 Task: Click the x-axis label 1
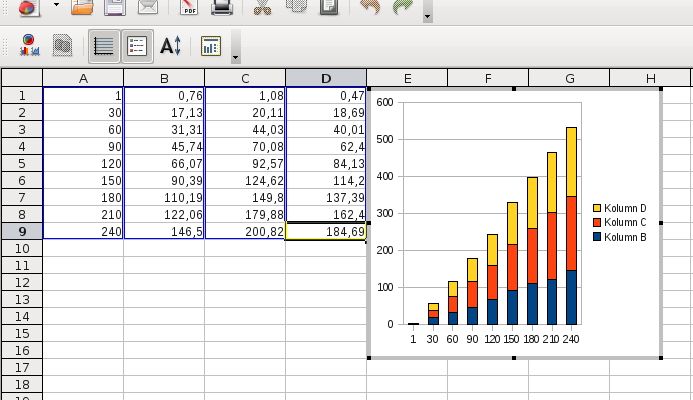(413, 339)
